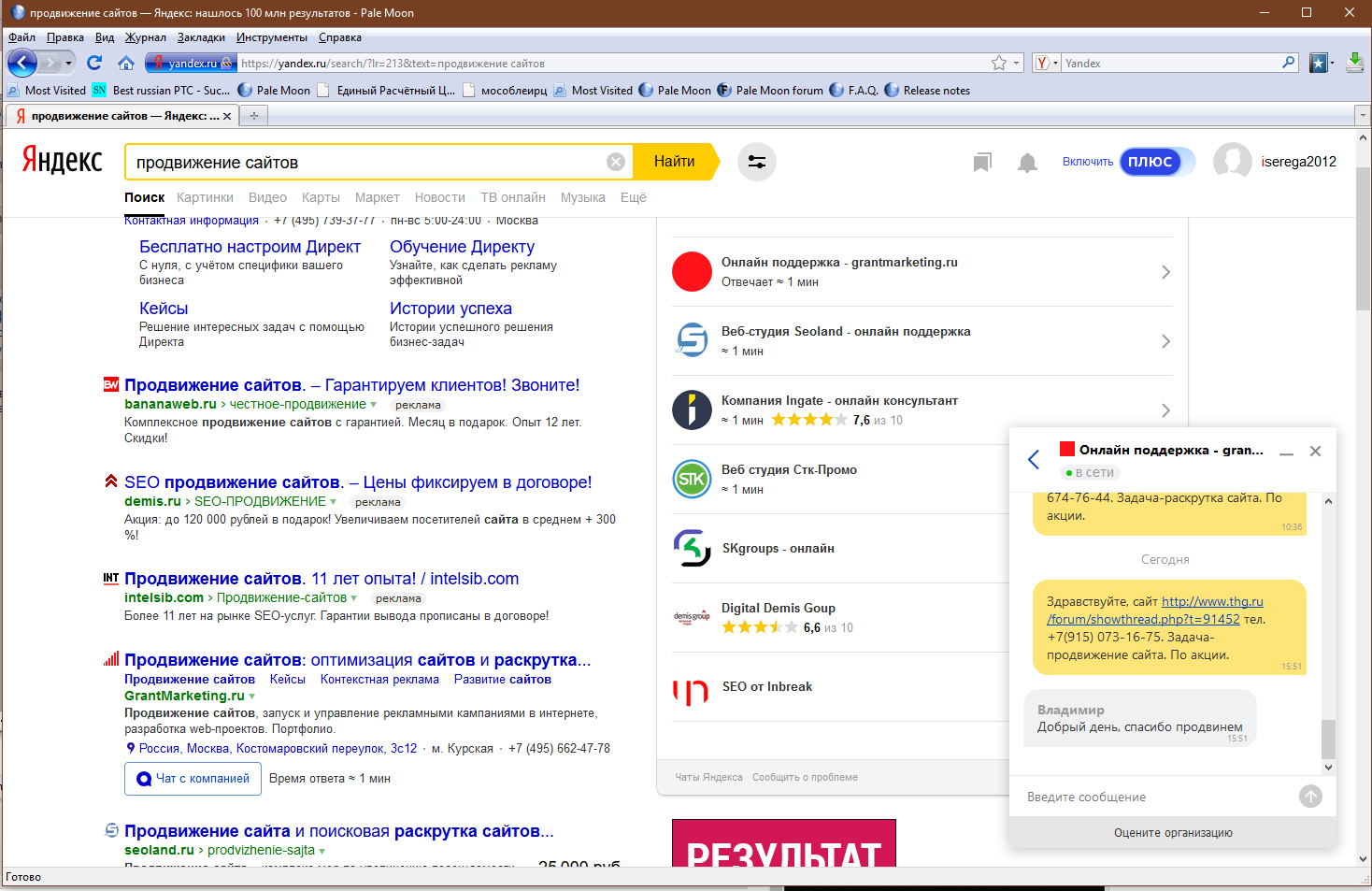Click the yandex.ru site identity badge
Viewport: 1372px width, 891px height.
[x=190, y=63]
